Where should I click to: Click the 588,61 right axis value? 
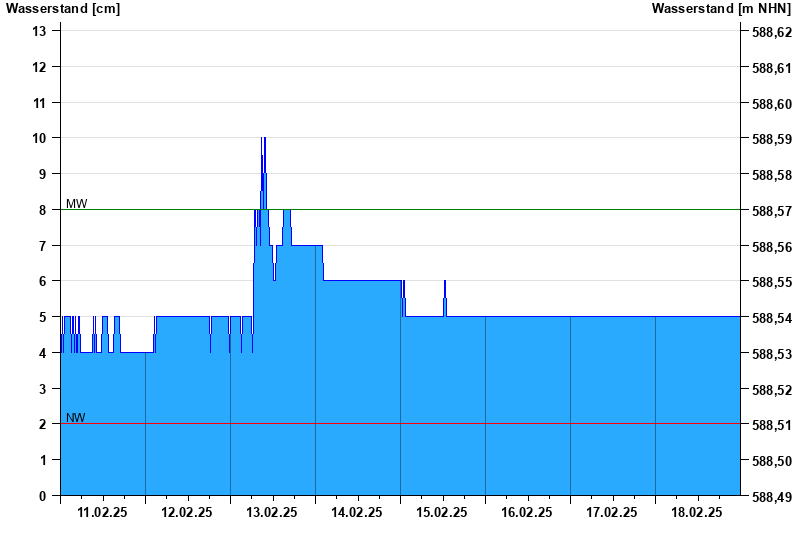point(772,68)
